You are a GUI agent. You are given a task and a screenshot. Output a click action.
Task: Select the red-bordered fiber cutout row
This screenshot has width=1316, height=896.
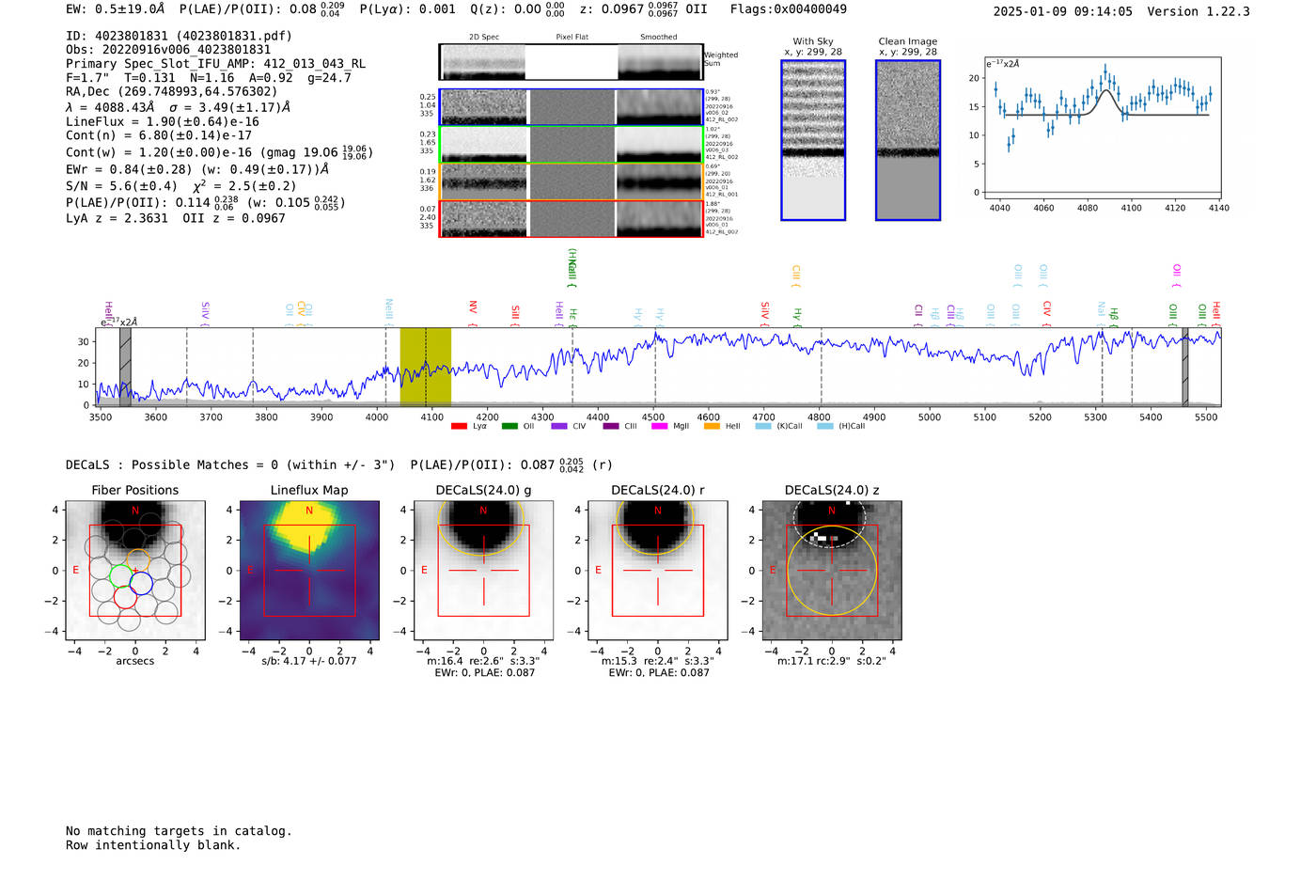click(x=571, y=218)
